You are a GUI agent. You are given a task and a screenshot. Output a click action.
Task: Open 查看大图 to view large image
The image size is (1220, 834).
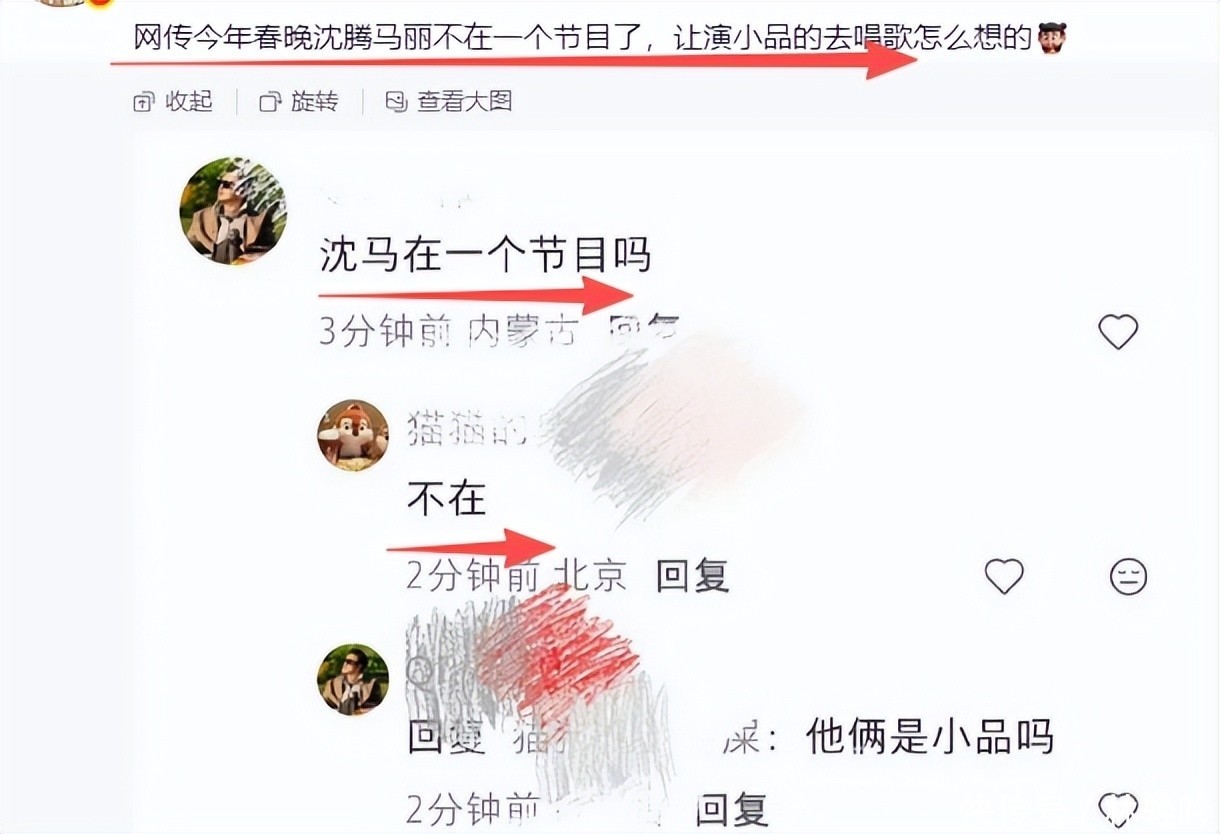pos(449,101)
